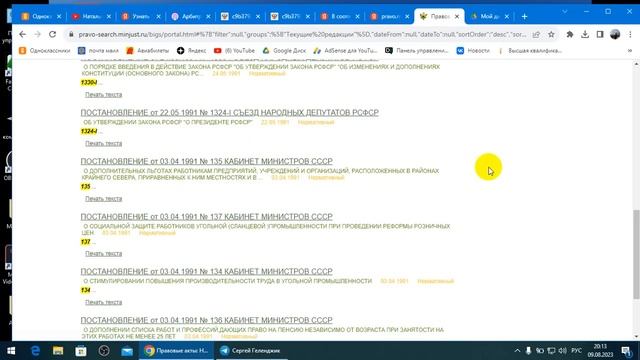Viewport: 640px width, 360px height.
Task: Open Постановление № 136 Кабинет Министров СССР
Action: pos(207,320)
